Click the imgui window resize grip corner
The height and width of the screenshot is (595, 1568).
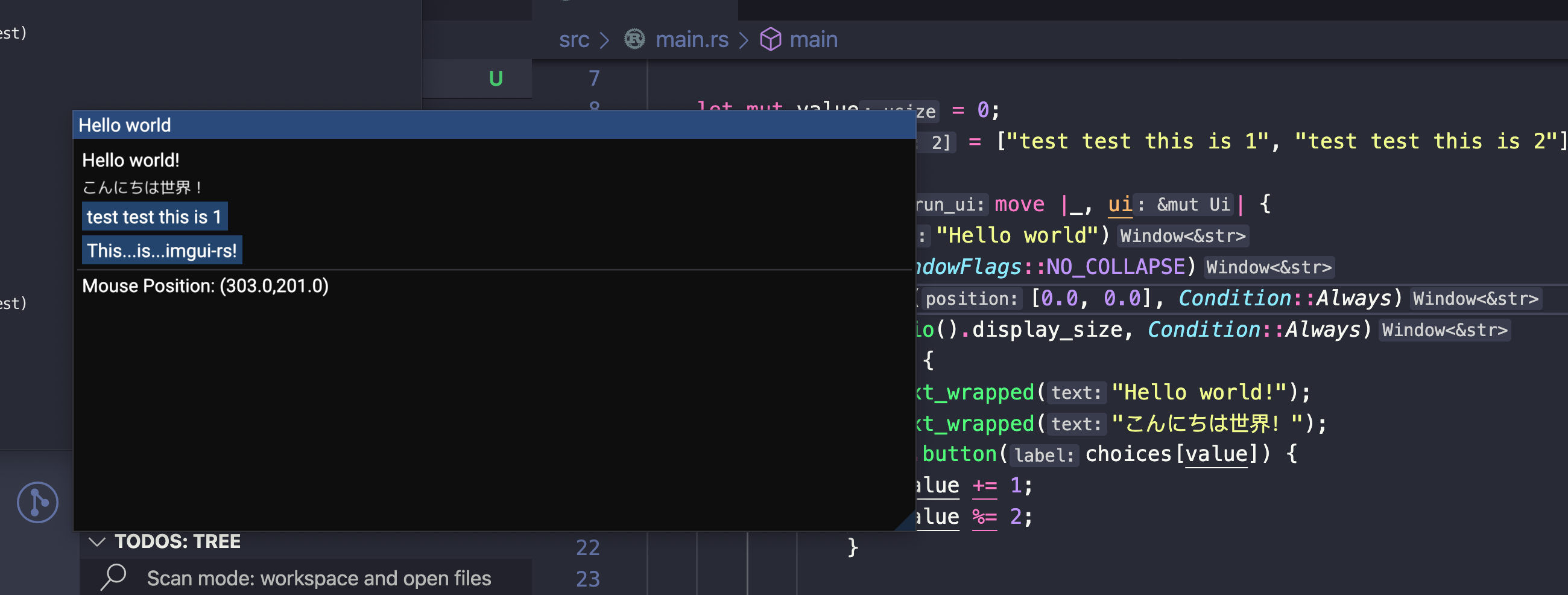(905, 521)
